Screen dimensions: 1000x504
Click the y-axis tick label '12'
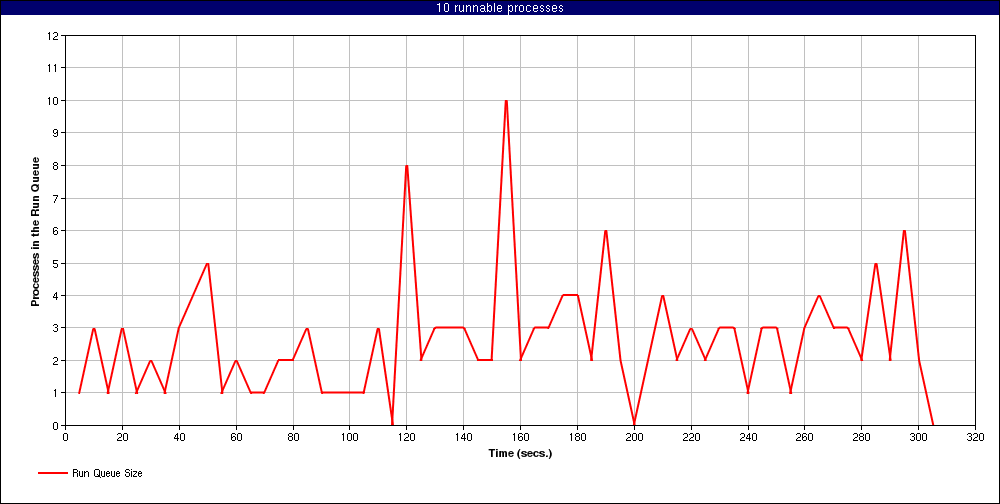(x=53, y=36)
